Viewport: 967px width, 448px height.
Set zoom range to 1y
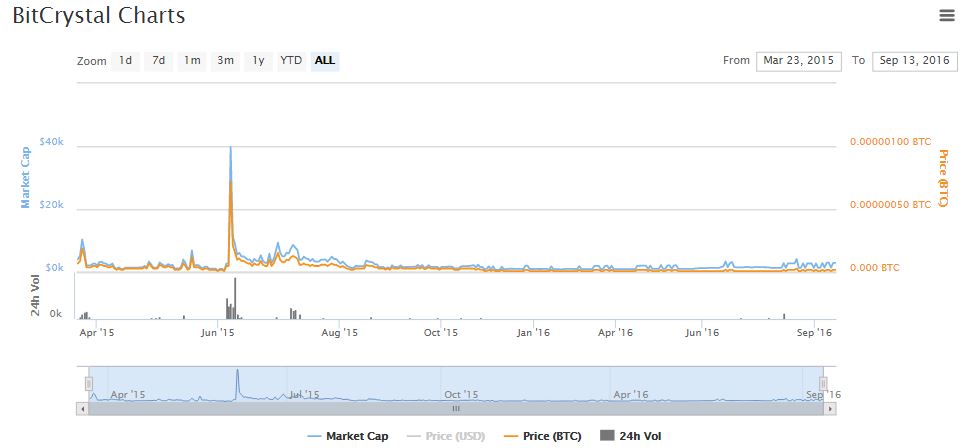click(258, 60)
